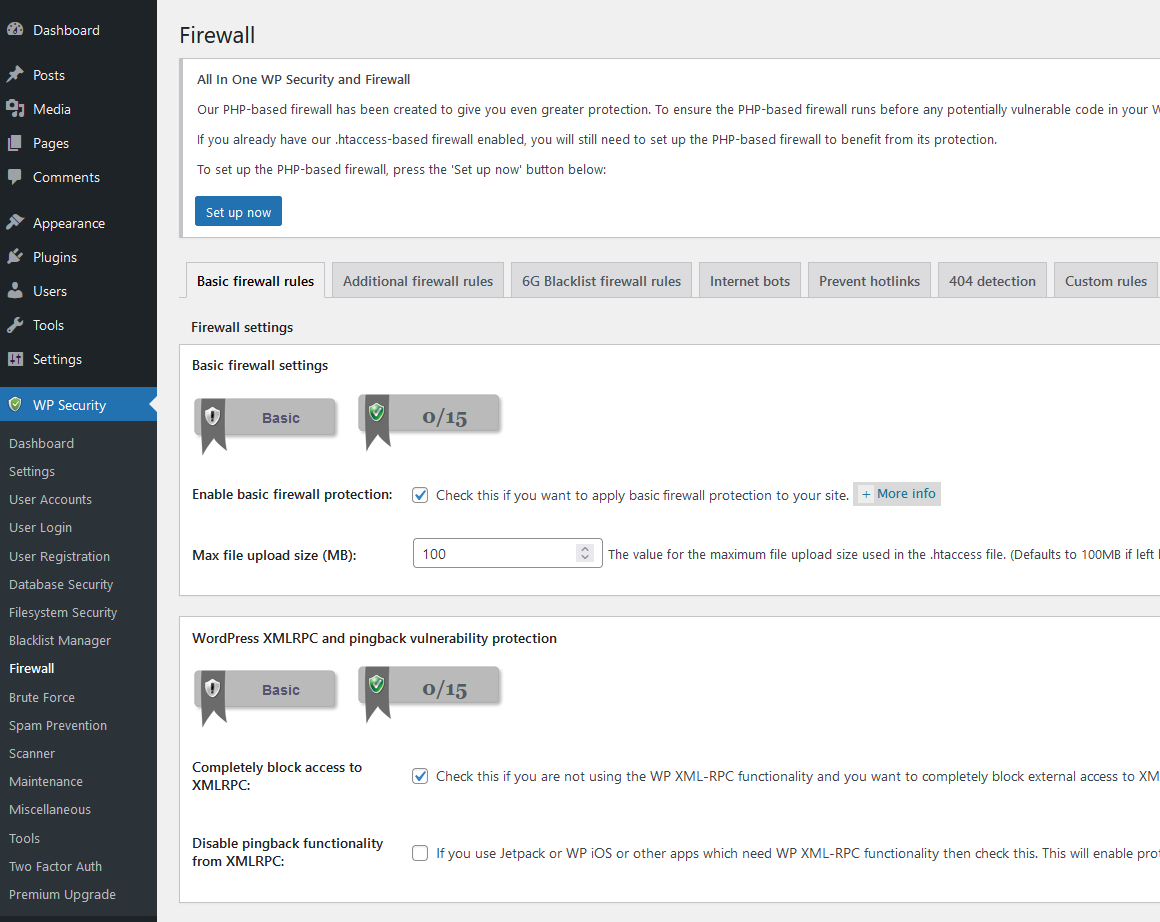Select Firewall in the WP Security submenu
1160x922 pixels.
pyautogui.click(x=32, y=668)
